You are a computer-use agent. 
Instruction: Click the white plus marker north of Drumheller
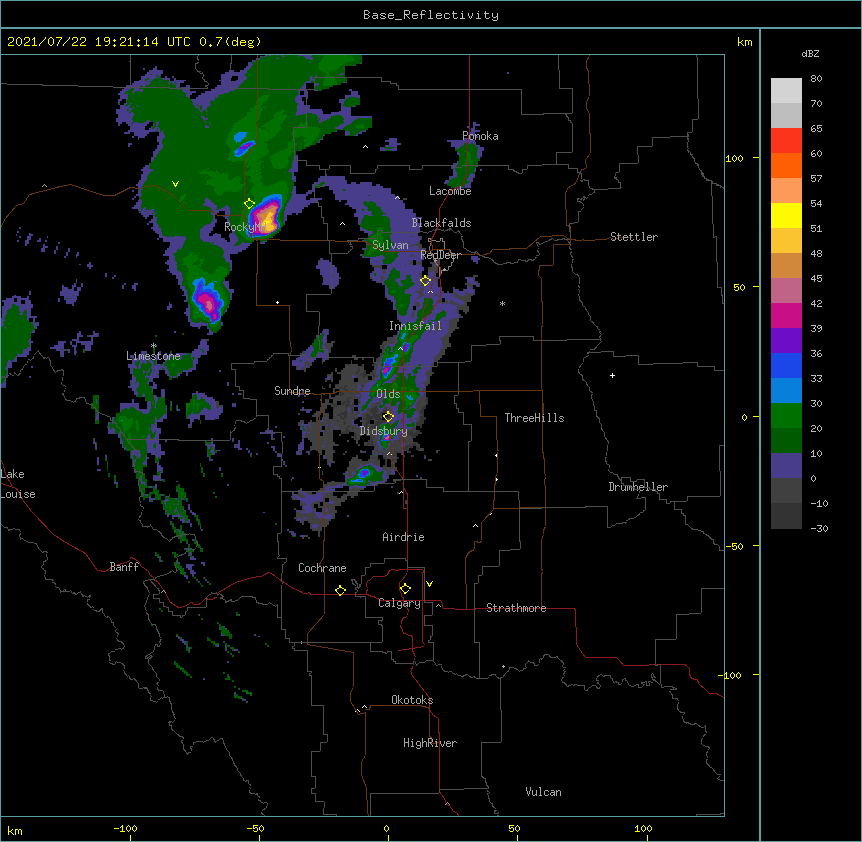[x=612, y=375]
